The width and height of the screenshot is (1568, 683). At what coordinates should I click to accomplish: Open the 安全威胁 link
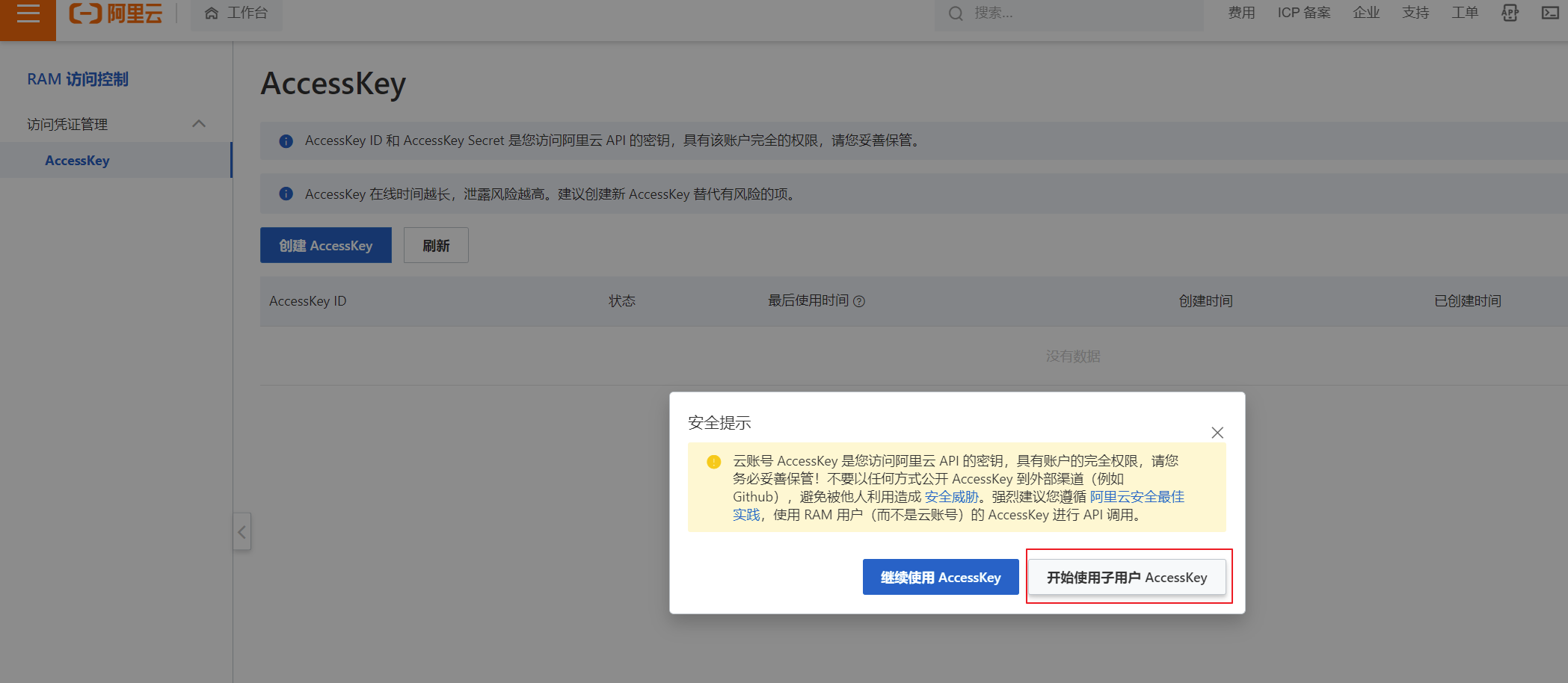(952, 497)
